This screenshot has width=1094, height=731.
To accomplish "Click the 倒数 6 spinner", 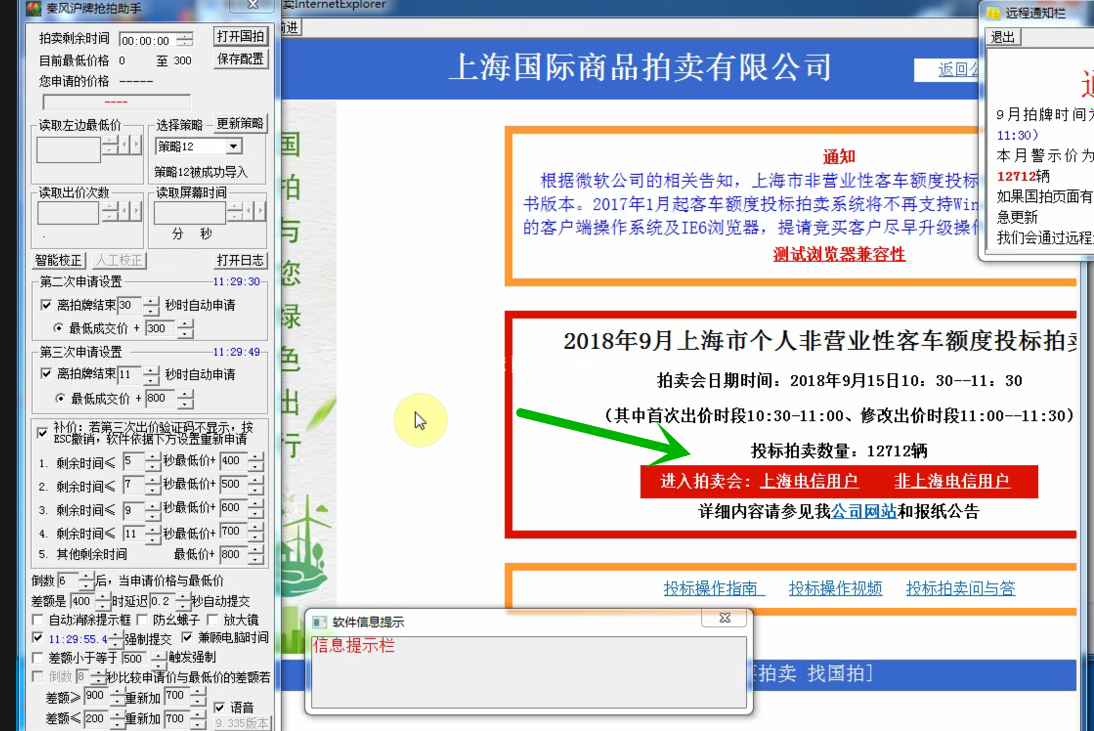I will [x=87, y=580].
